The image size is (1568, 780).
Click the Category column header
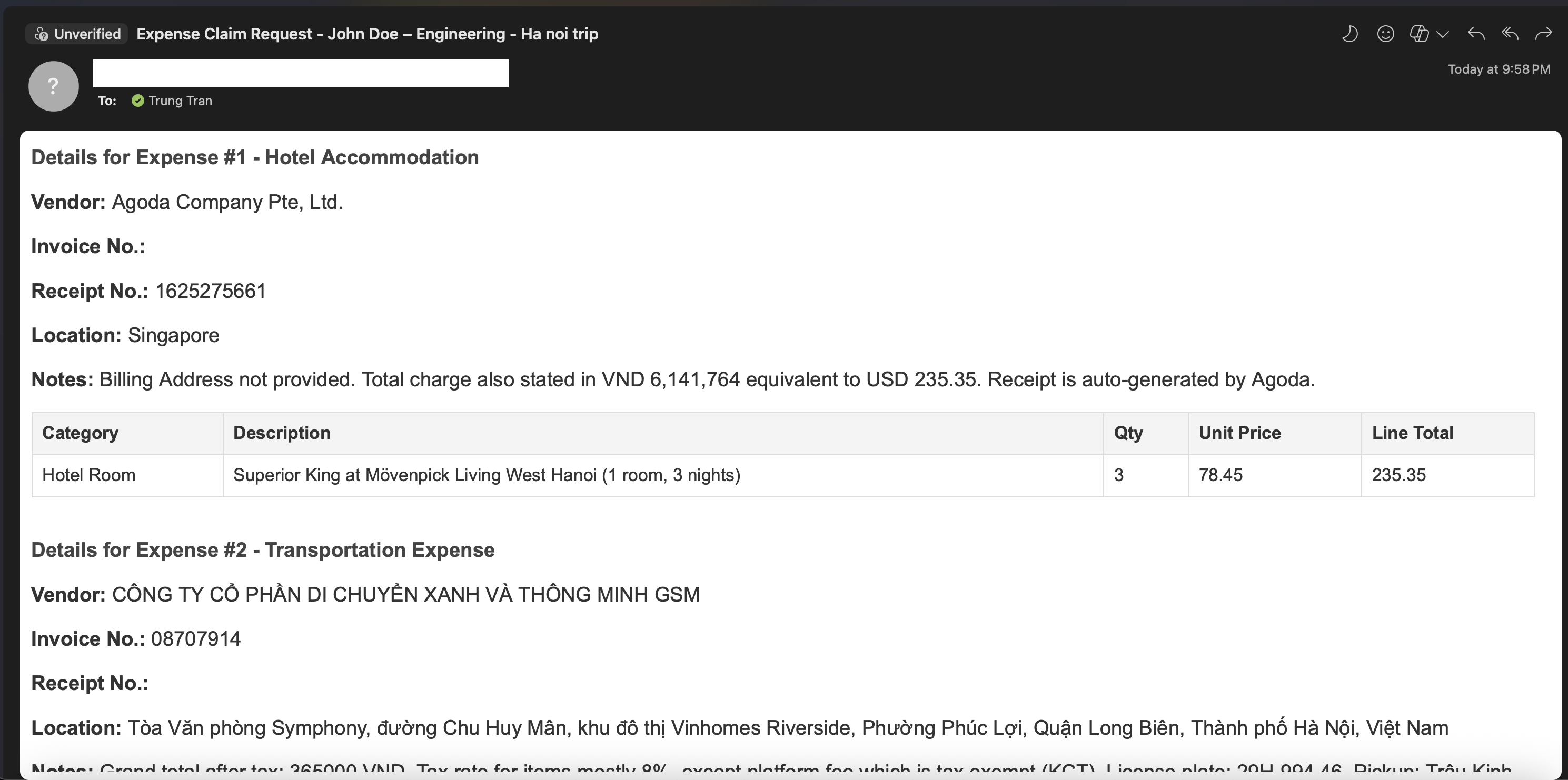[81, 433]
